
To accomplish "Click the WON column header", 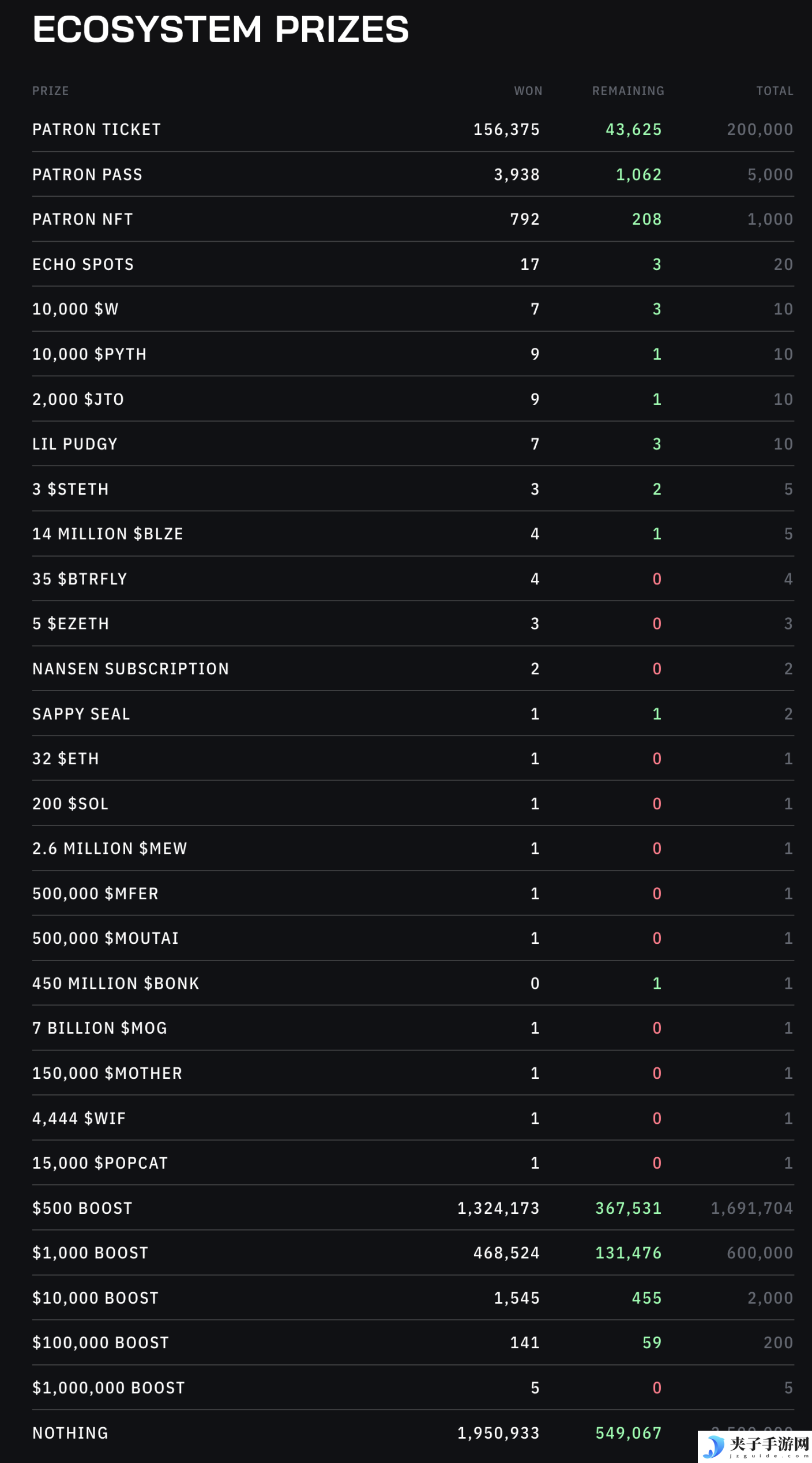I will (x=528, y=91).
